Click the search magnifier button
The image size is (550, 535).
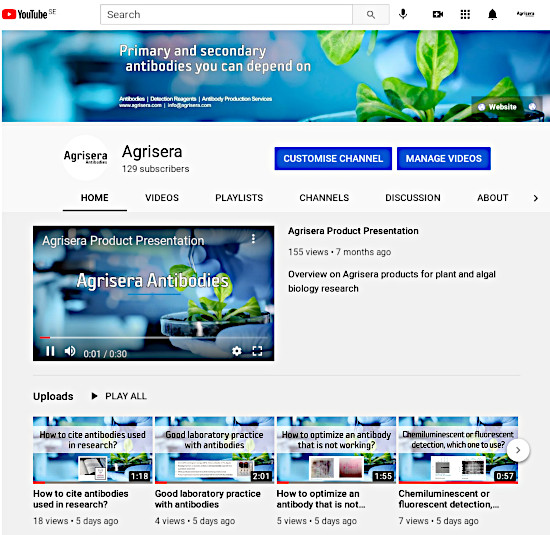tap(371, 14)
